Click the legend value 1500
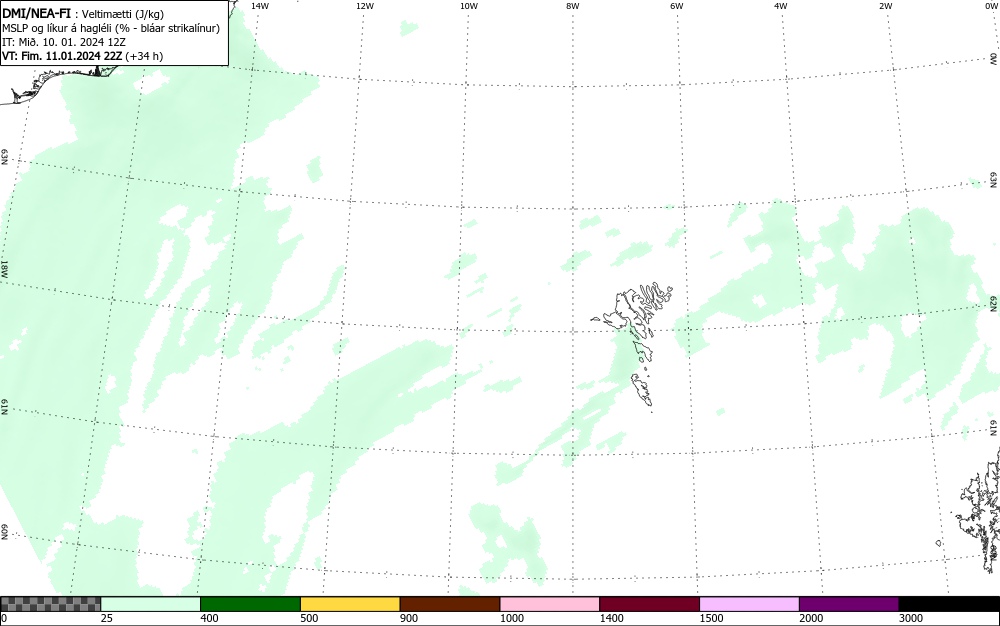 711,618
